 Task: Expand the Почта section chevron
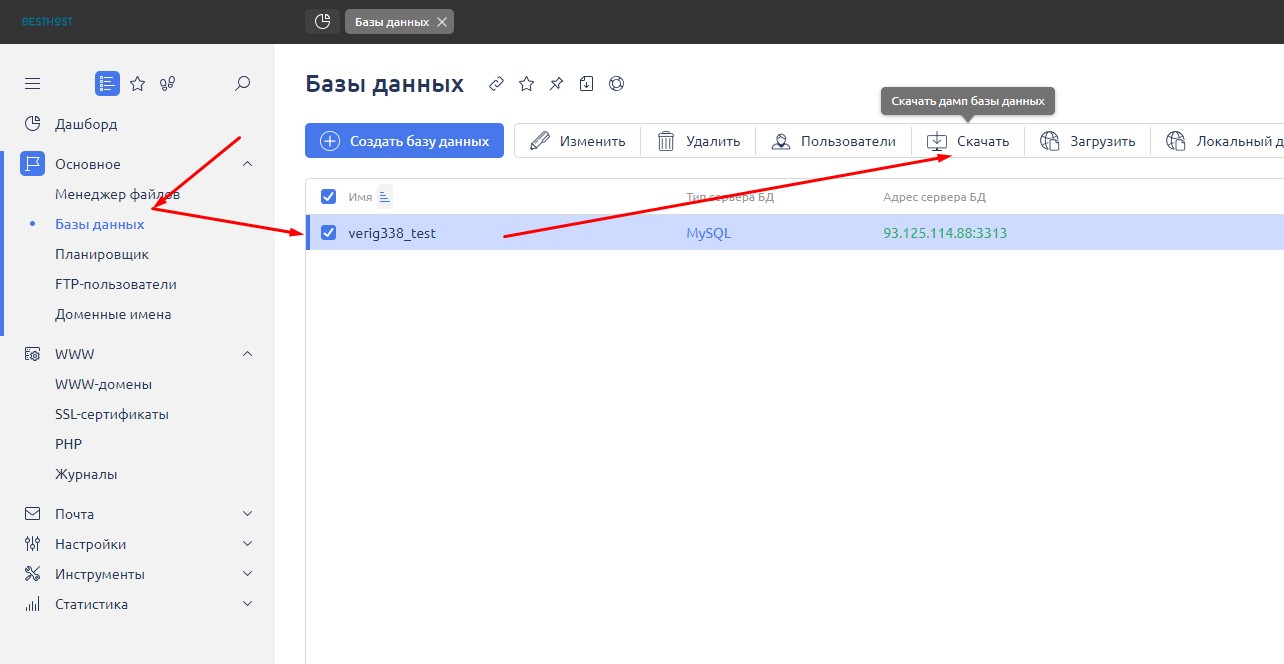[248, 514]
